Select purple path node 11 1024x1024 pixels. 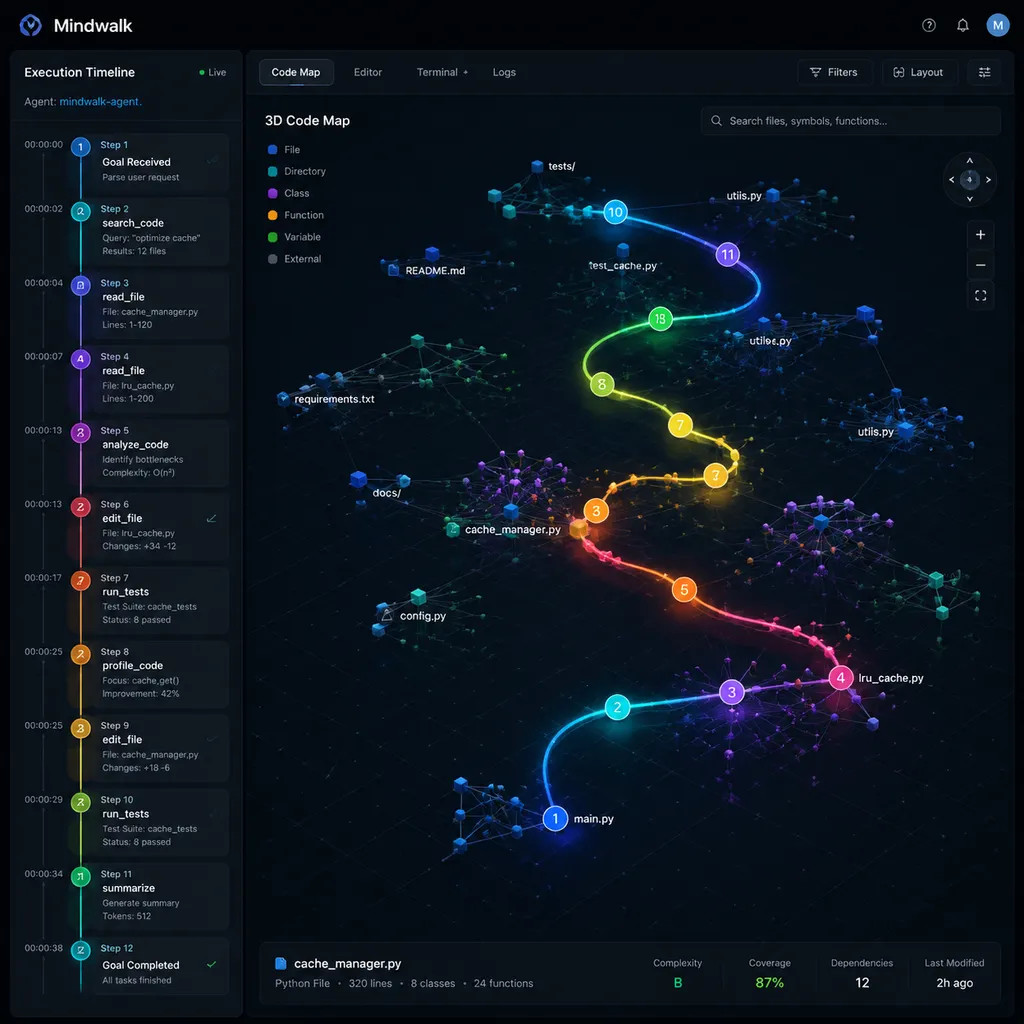pyautogui.click(x=728, y=255)
